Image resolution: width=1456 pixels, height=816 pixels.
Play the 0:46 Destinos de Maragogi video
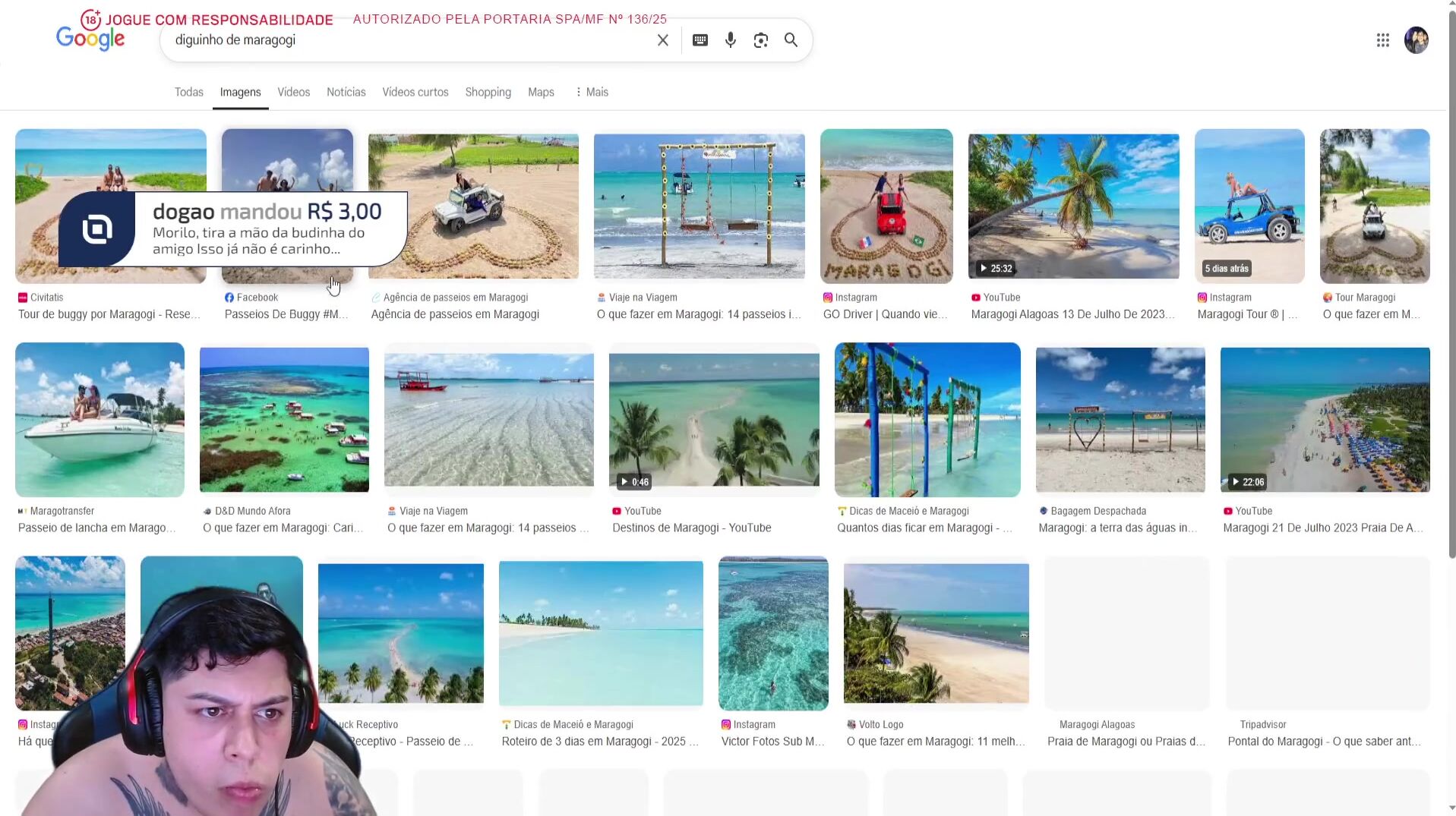(x=714, y=420)
